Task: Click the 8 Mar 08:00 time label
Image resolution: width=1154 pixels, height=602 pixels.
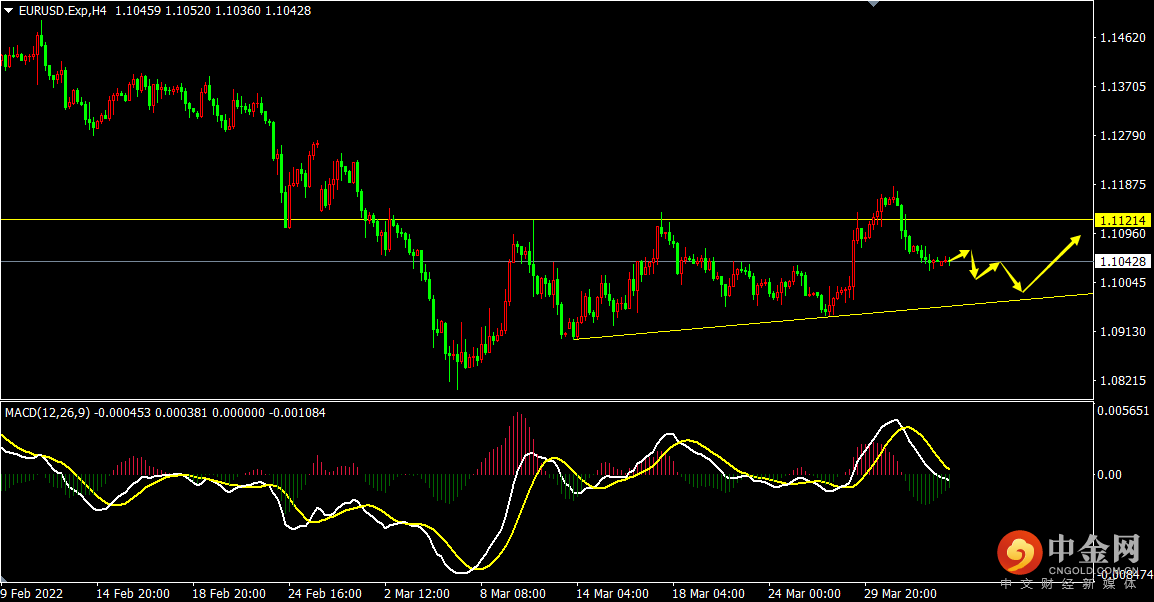Action: (513, 593)
